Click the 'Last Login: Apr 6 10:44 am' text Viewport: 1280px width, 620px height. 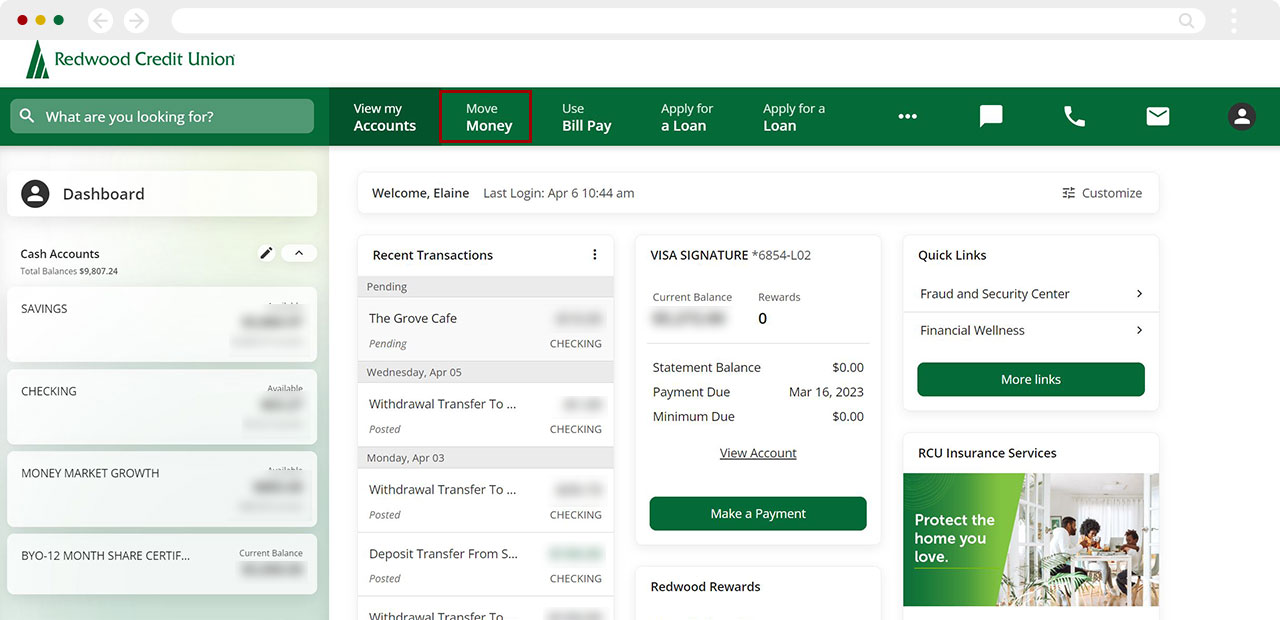559,193
